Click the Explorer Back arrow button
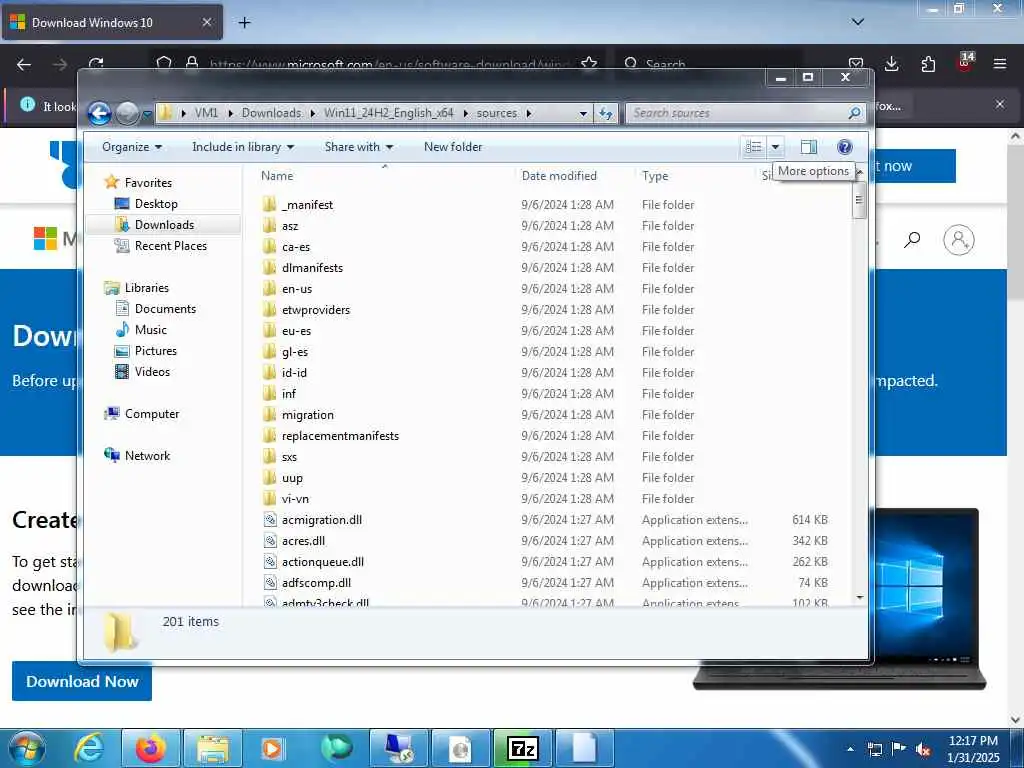The width and height of the screenshot is (1024, 768). tap(99, 114)
